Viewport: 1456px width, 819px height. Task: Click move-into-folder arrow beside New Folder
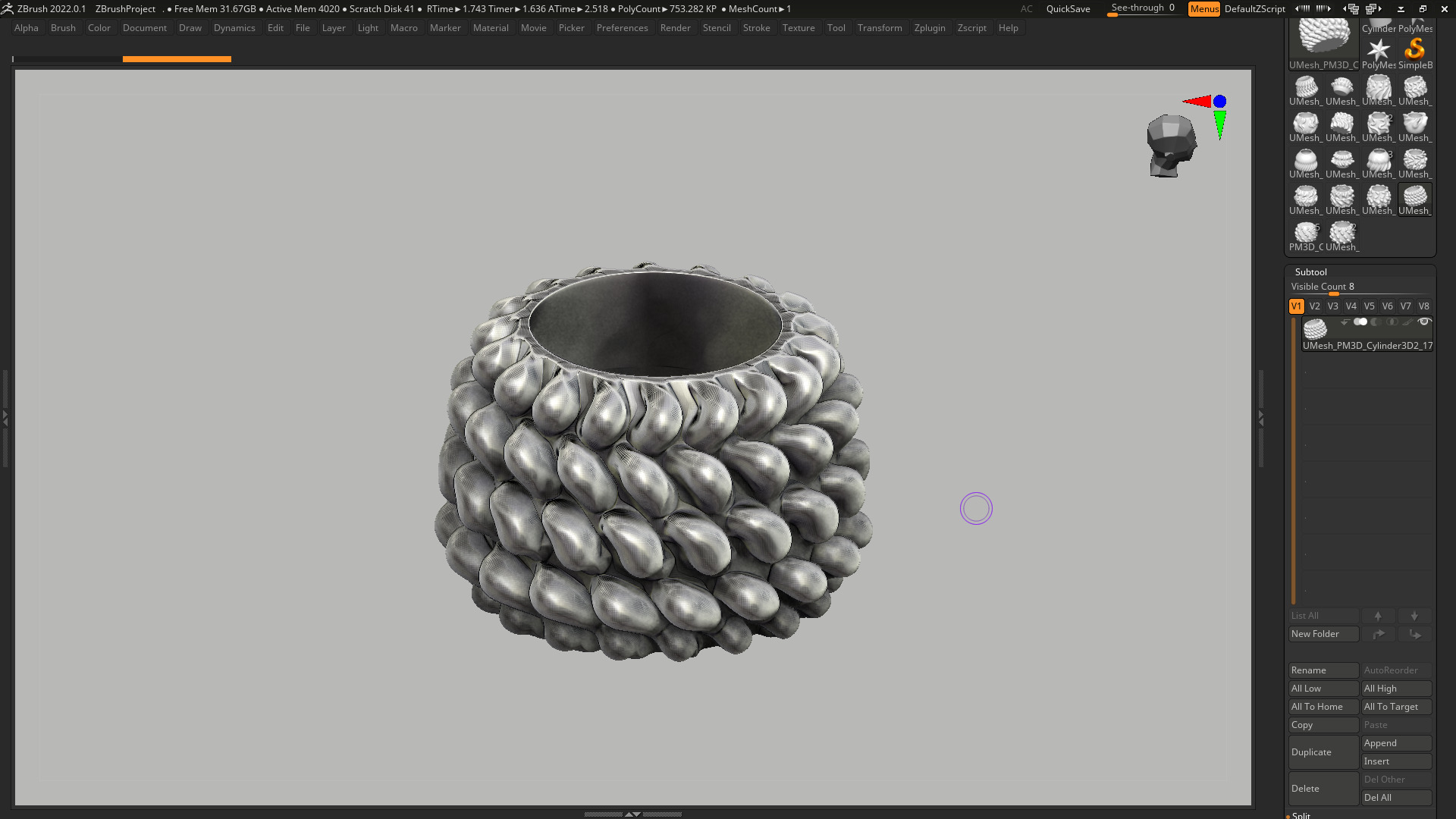(1378, 634)
